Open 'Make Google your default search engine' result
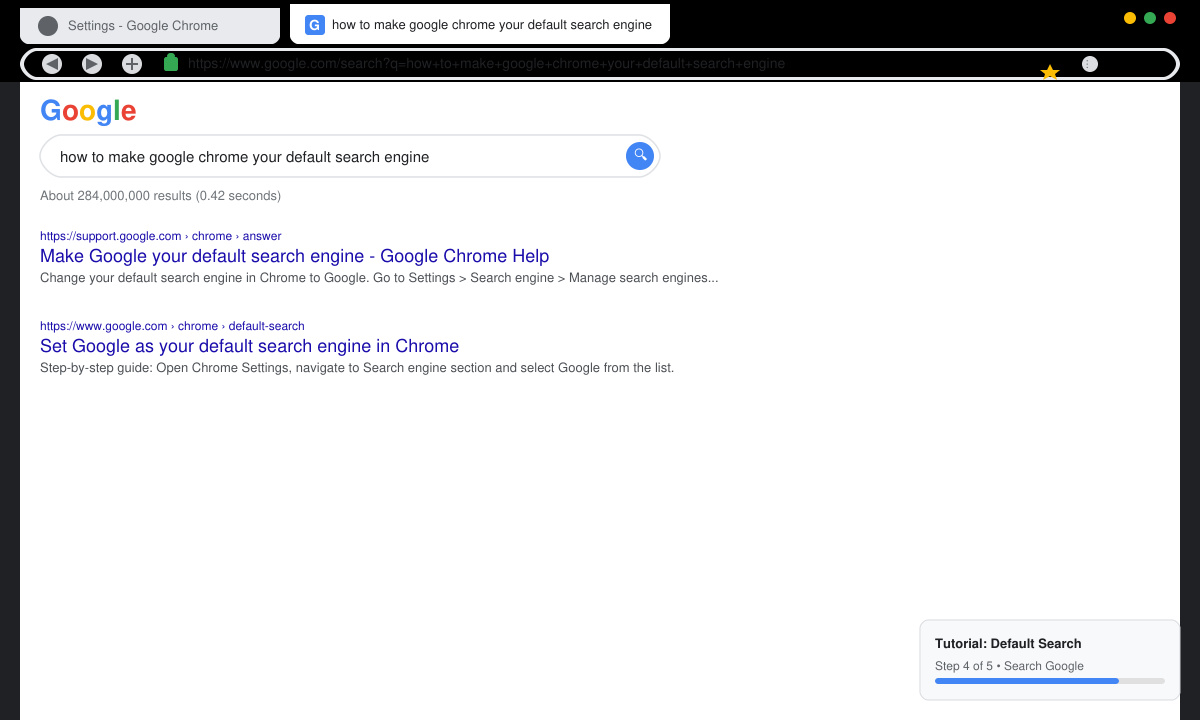 click(x=295, y=256)
